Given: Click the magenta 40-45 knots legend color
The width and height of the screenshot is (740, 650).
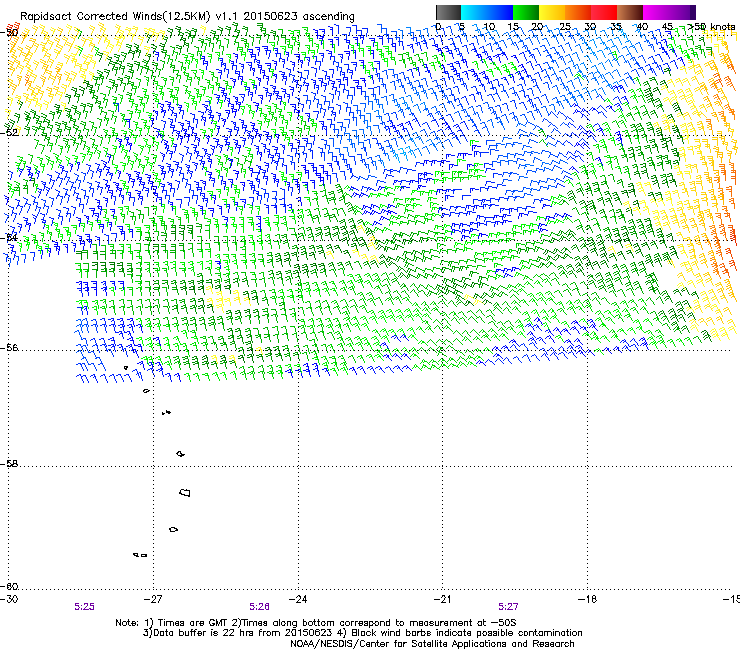Looking at the screenshot, I should [x=656, y=12].
